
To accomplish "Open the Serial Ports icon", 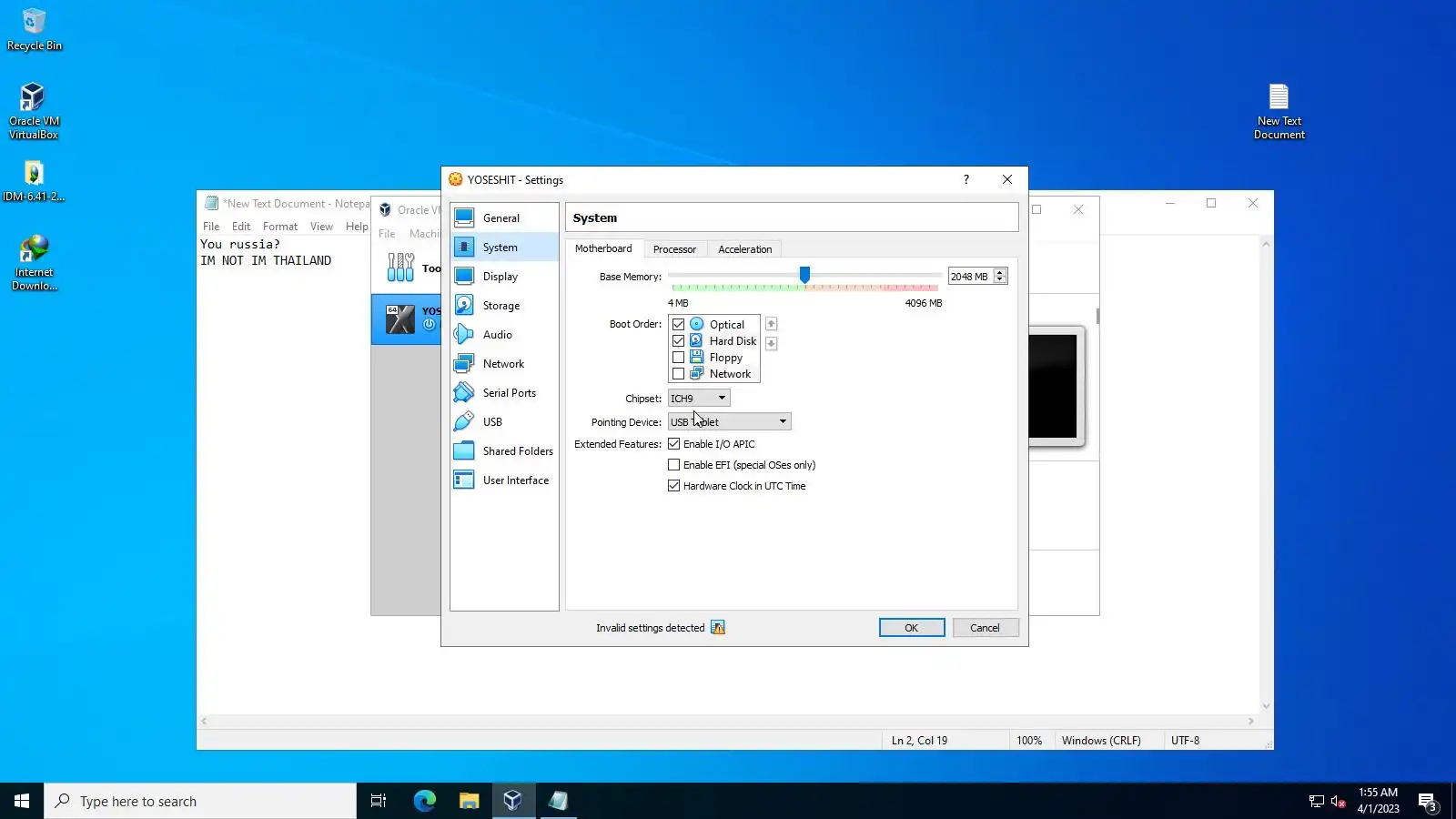I will point(464,392).
